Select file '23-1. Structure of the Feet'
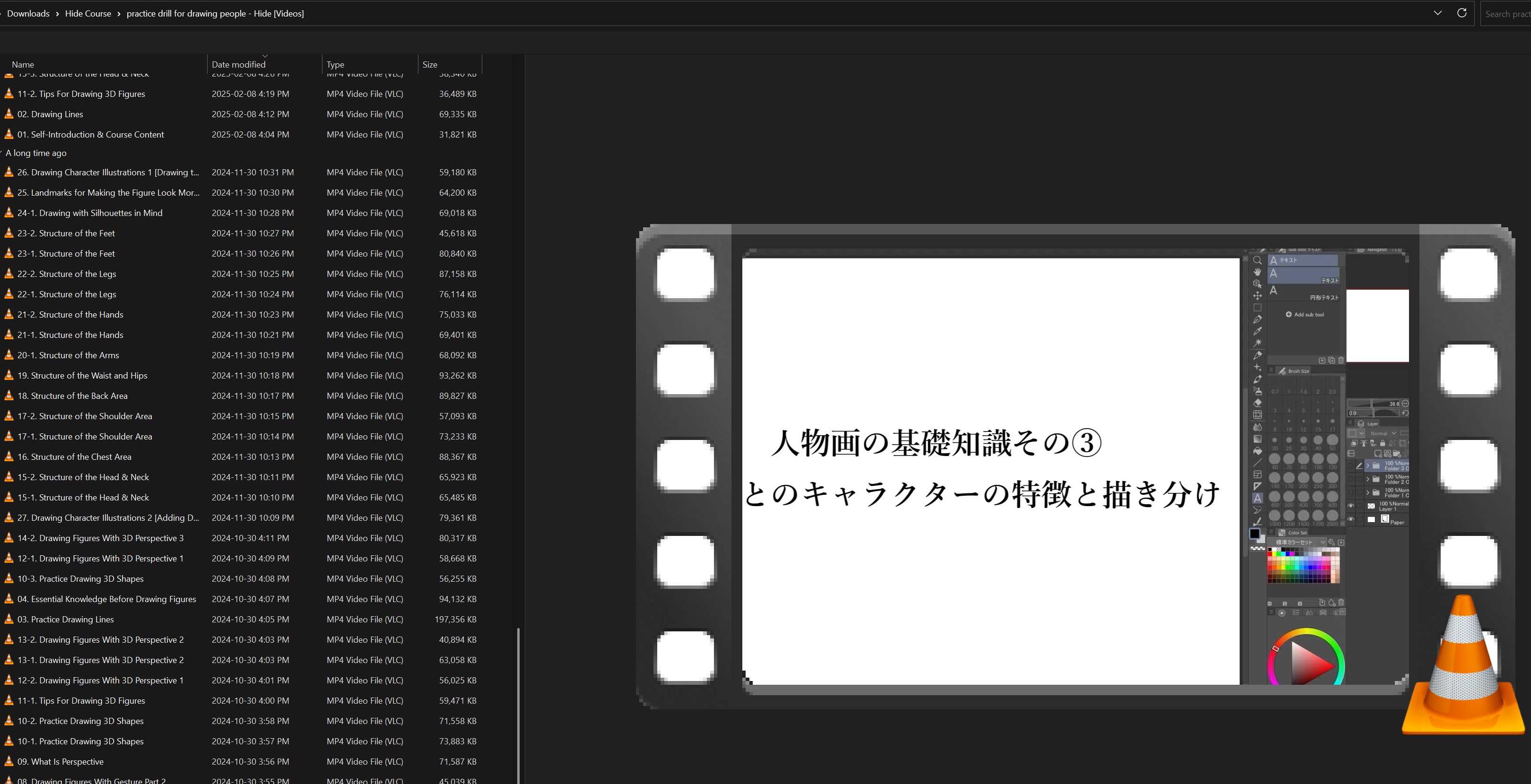Viewport: 1531px width, 784px height. coord(65,253)
